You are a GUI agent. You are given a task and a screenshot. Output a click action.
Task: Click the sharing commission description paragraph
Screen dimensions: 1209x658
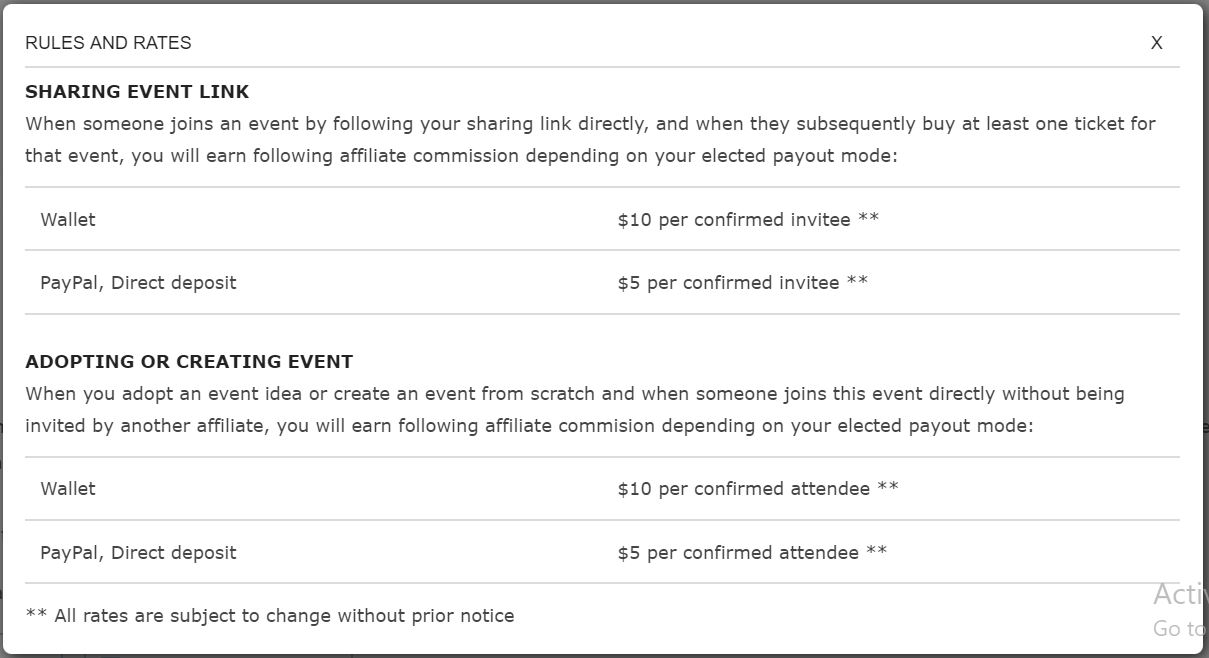coord(590,139)
